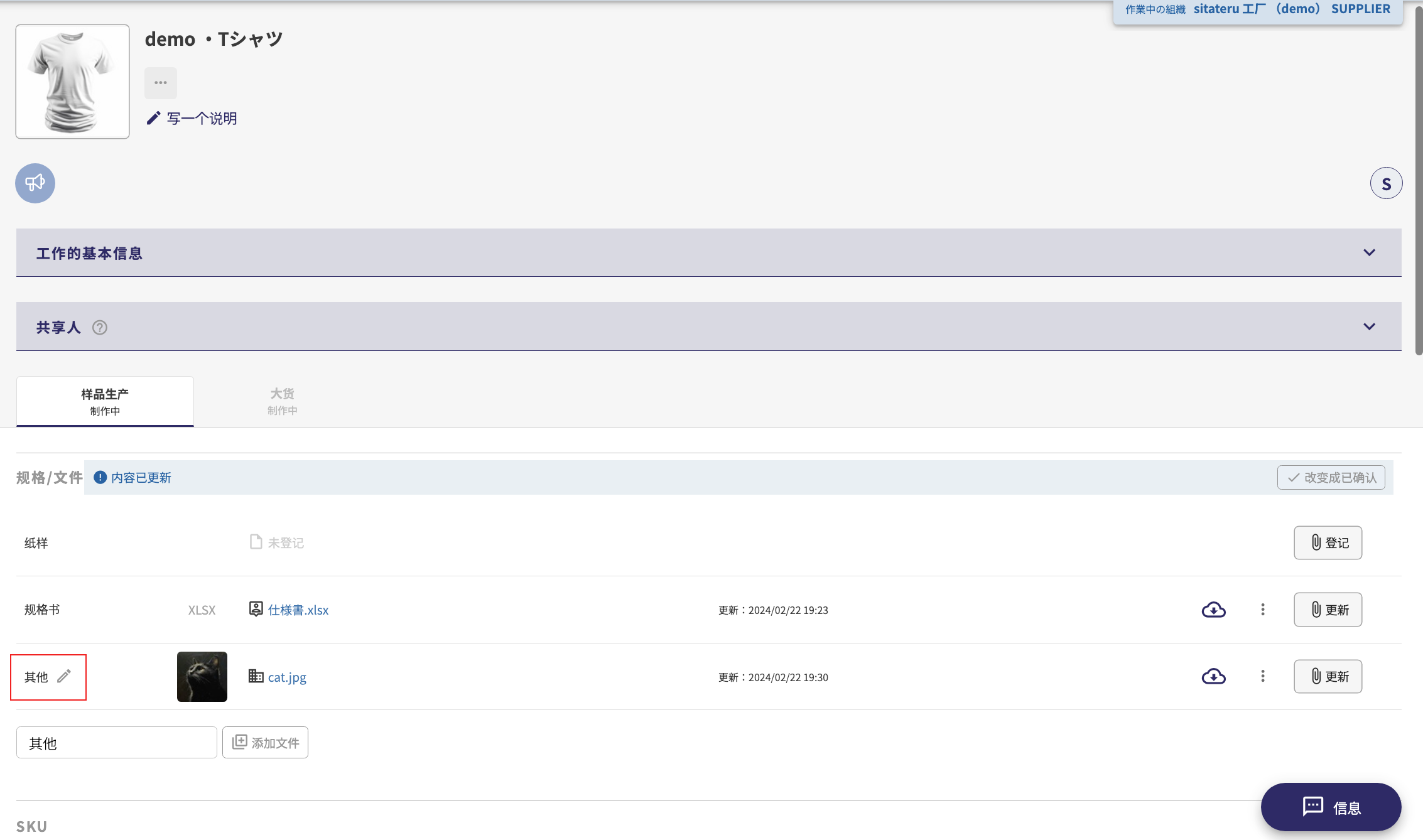Open the 仕様書.xlsx file link
Image resolution: width=1423 pixels, height=840 pixels.
298,610
